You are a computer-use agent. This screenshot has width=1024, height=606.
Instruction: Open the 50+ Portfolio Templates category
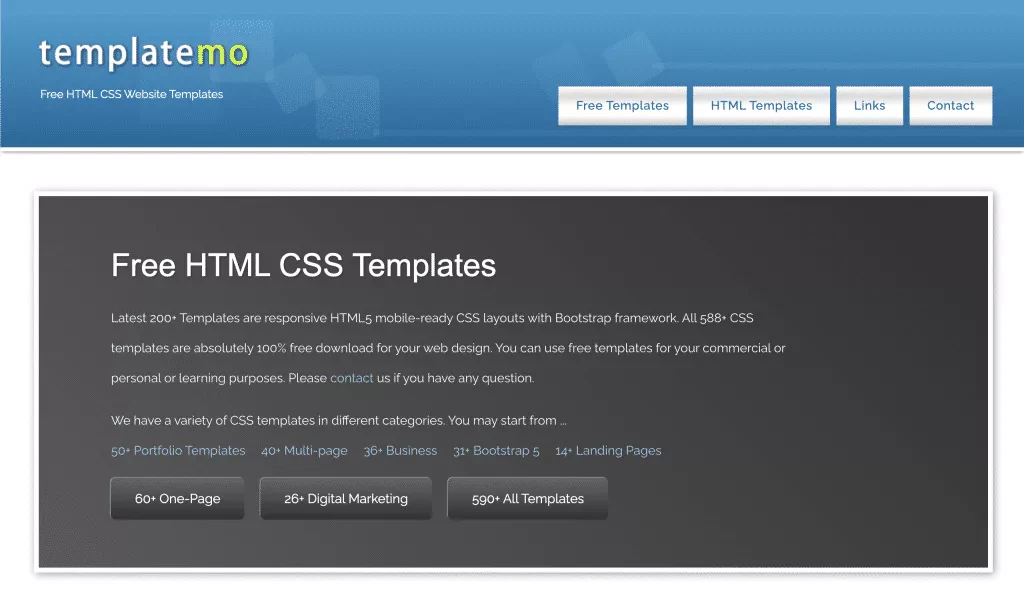tap(178, 451)
